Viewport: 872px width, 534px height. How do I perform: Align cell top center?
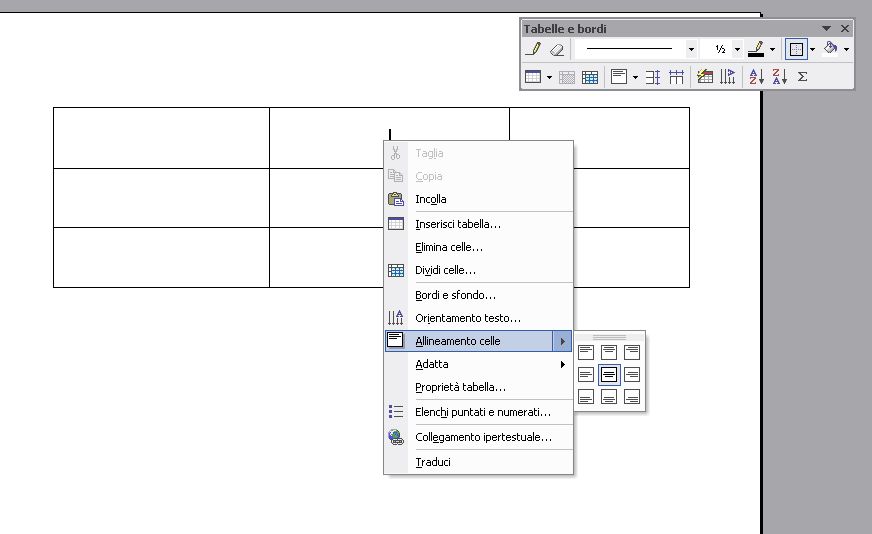[609, 352]
